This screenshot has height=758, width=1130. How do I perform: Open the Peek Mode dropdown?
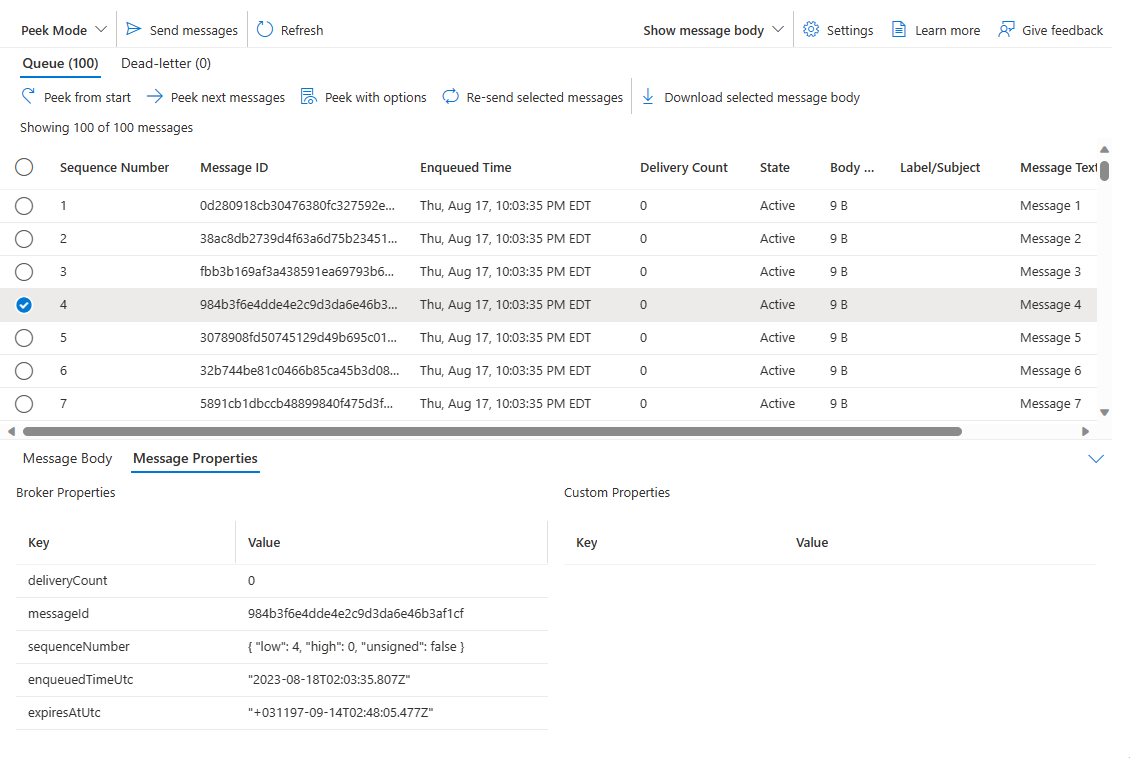[x=64, y=30]
